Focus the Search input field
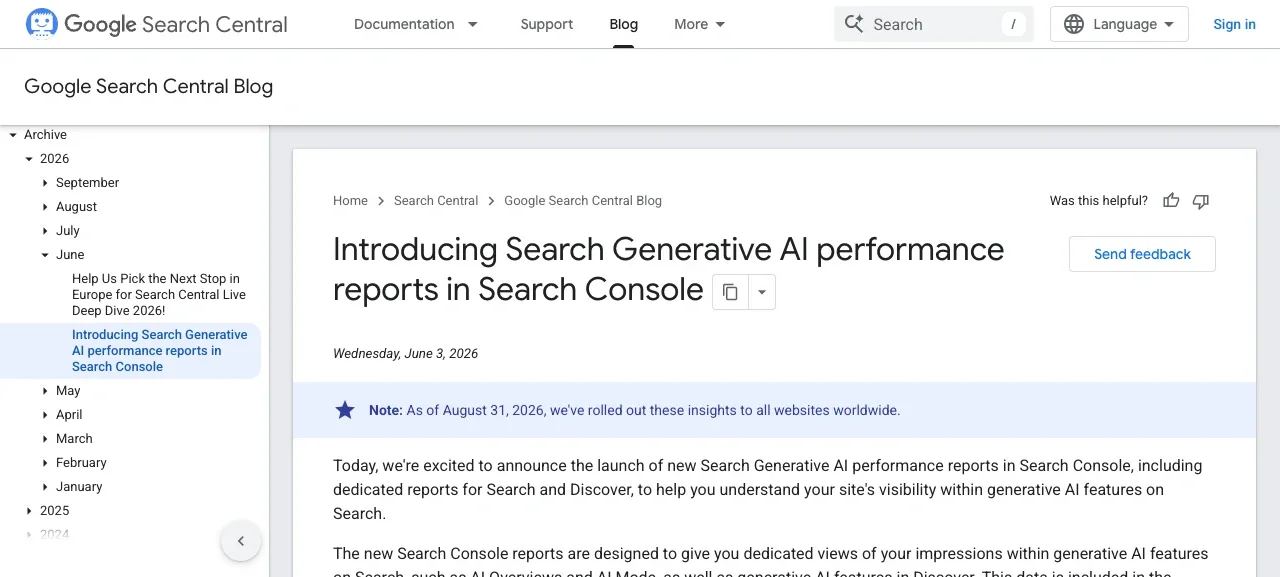Viewport: 1280px width, 577px height. (x=934, y=24)
